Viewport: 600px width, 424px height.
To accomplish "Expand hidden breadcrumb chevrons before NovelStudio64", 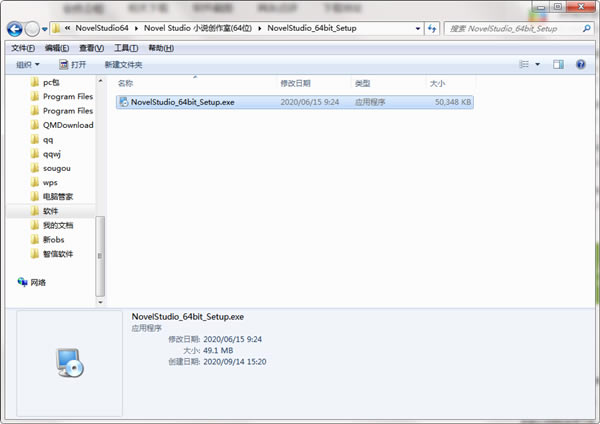I will pyautogui.click(x=67, y=28).
